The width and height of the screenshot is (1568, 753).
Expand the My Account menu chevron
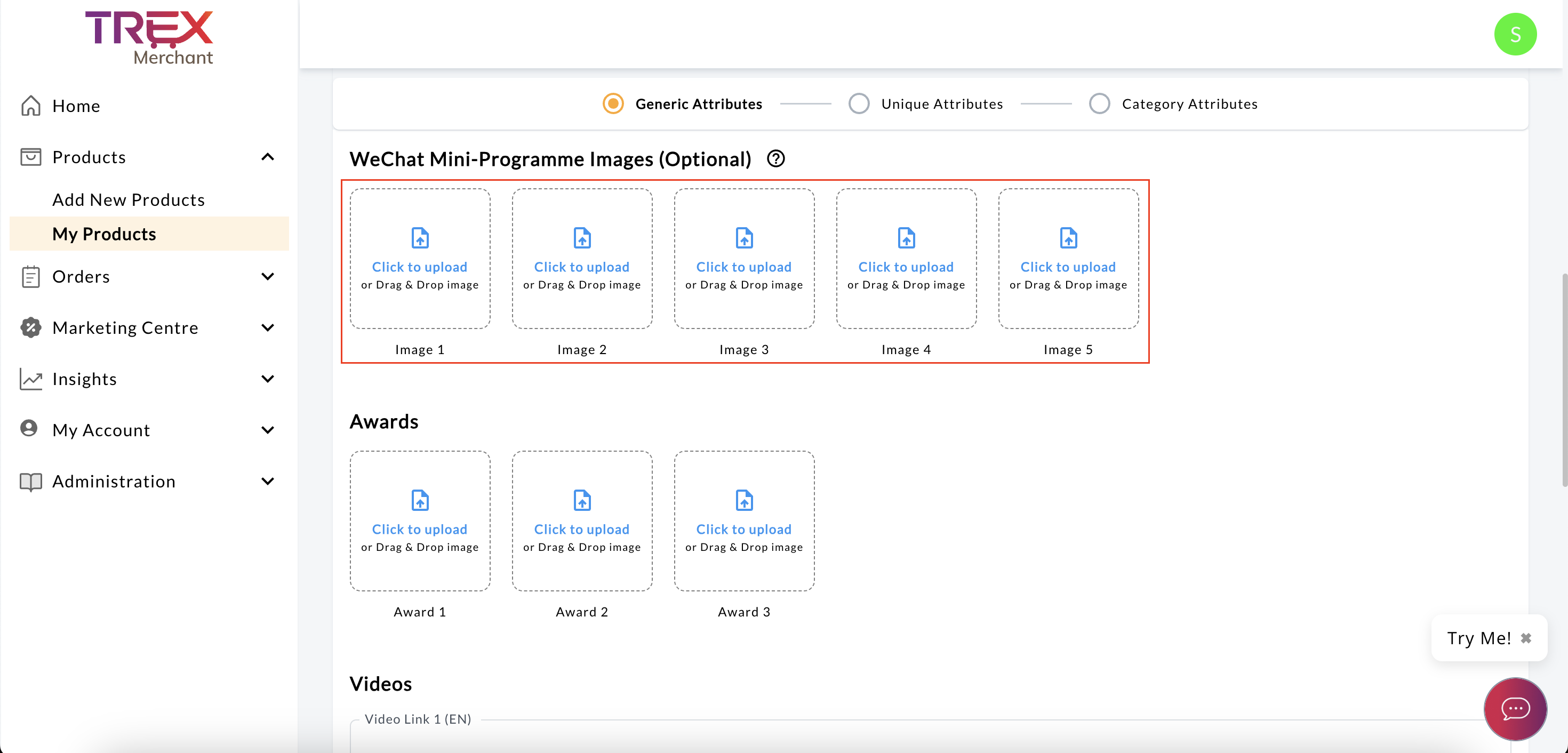pyautogui.click(x=268, y=430)
